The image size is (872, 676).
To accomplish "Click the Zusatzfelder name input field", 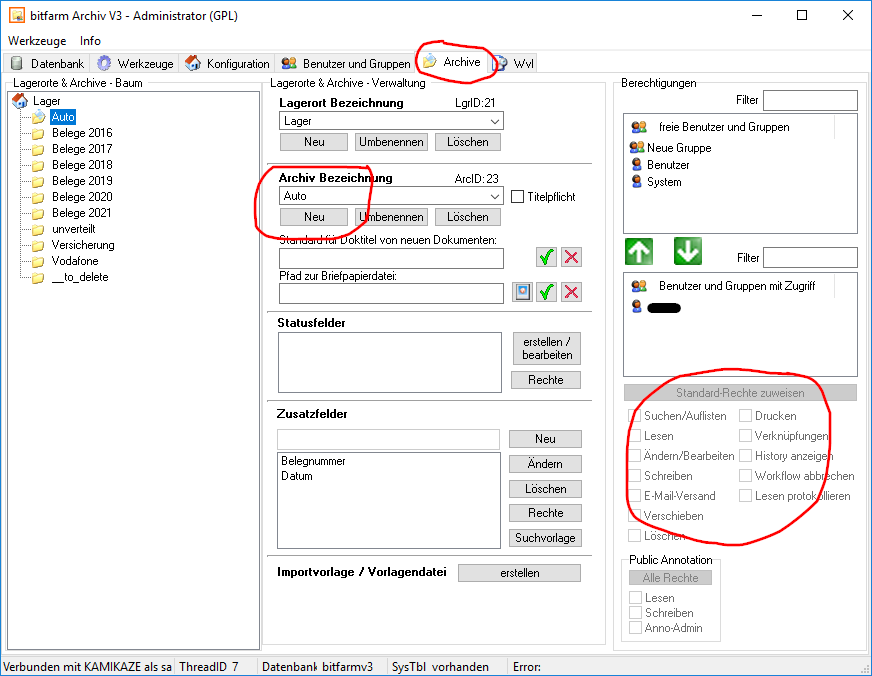I will click(388, 439).
